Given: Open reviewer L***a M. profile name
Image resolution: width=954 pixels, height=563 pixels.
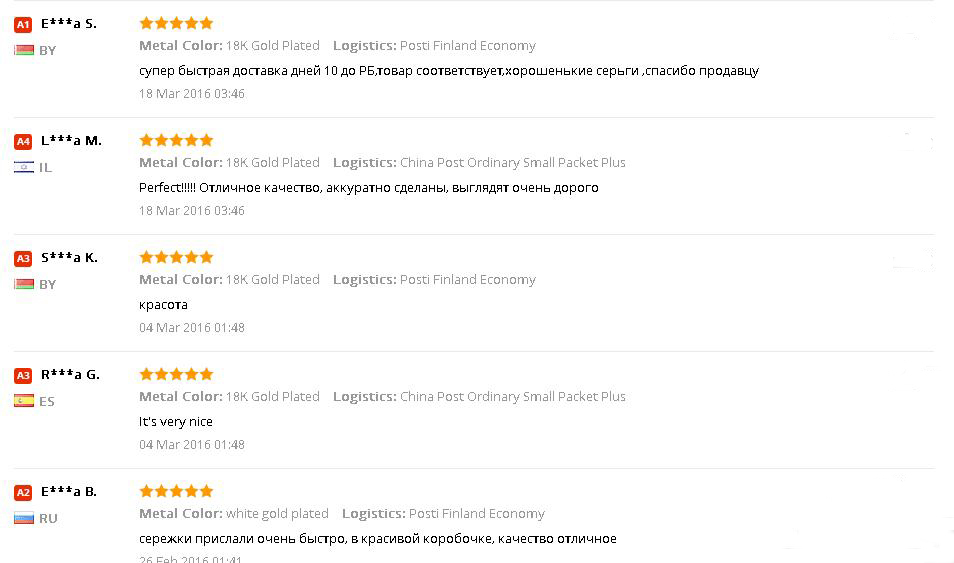Looking at the screenshot, I should (71, 140).
